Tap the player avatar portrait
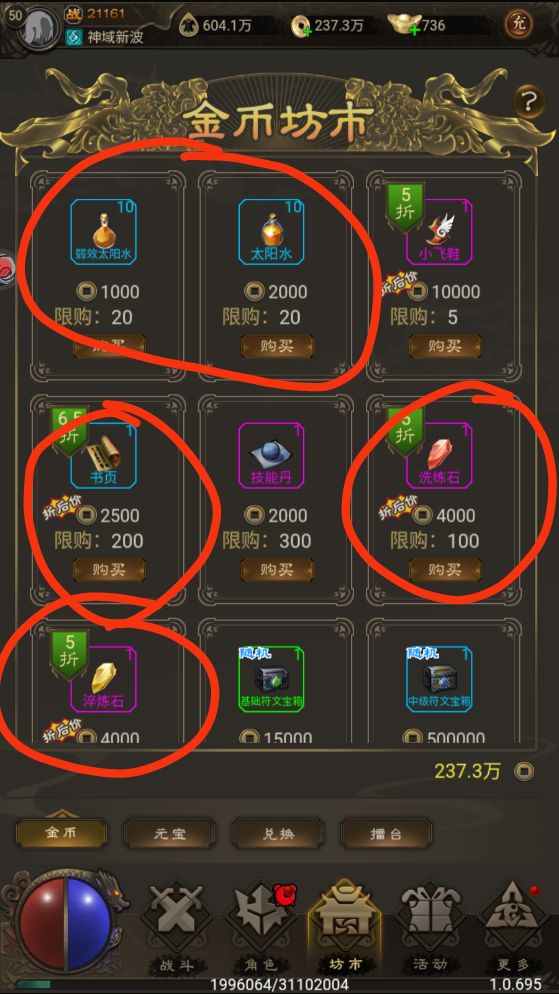Image resolution: width=559 pixels, height=994 pixels. click(x=39, y=27)
